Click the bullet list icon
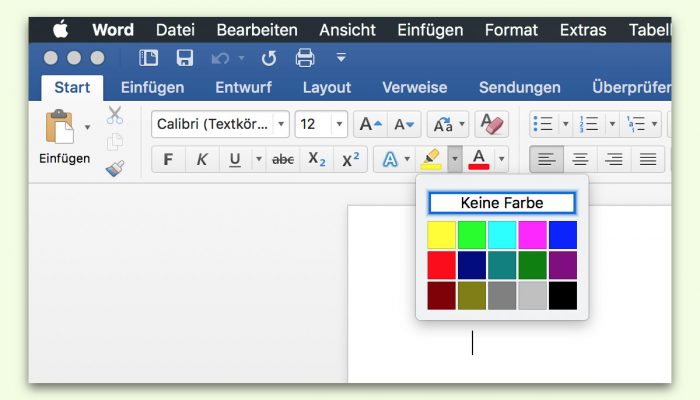Screen dimensions: 700x400 (543, 124)
